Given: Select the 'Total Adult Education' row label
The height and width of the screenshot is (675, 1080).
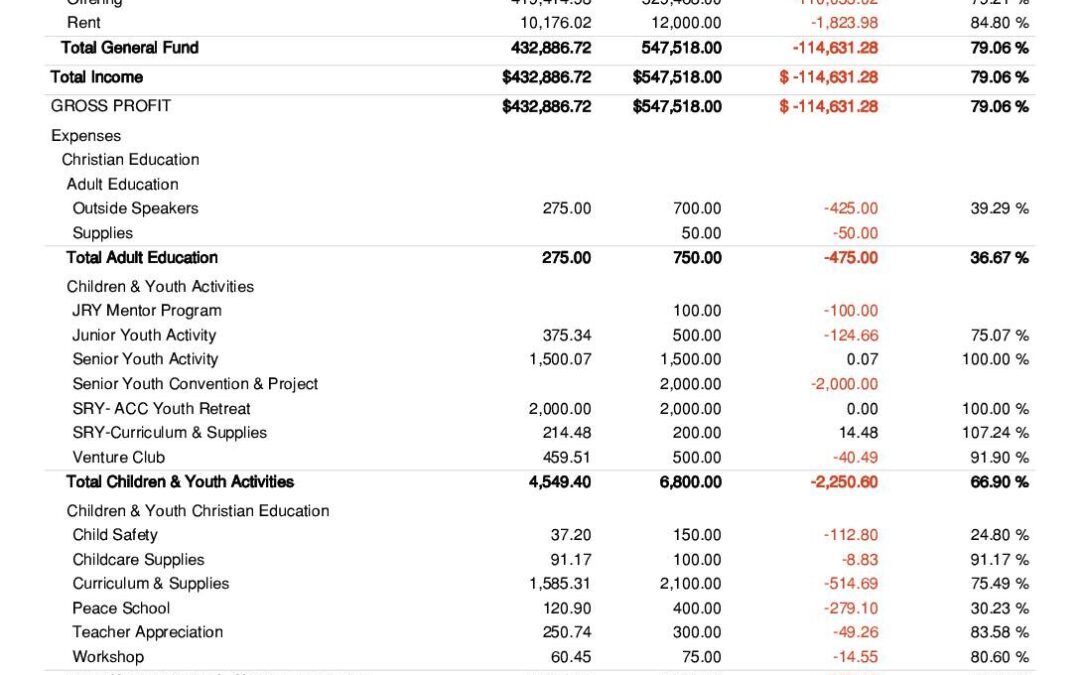Looking at the screenshot, I should coord(142,258).
